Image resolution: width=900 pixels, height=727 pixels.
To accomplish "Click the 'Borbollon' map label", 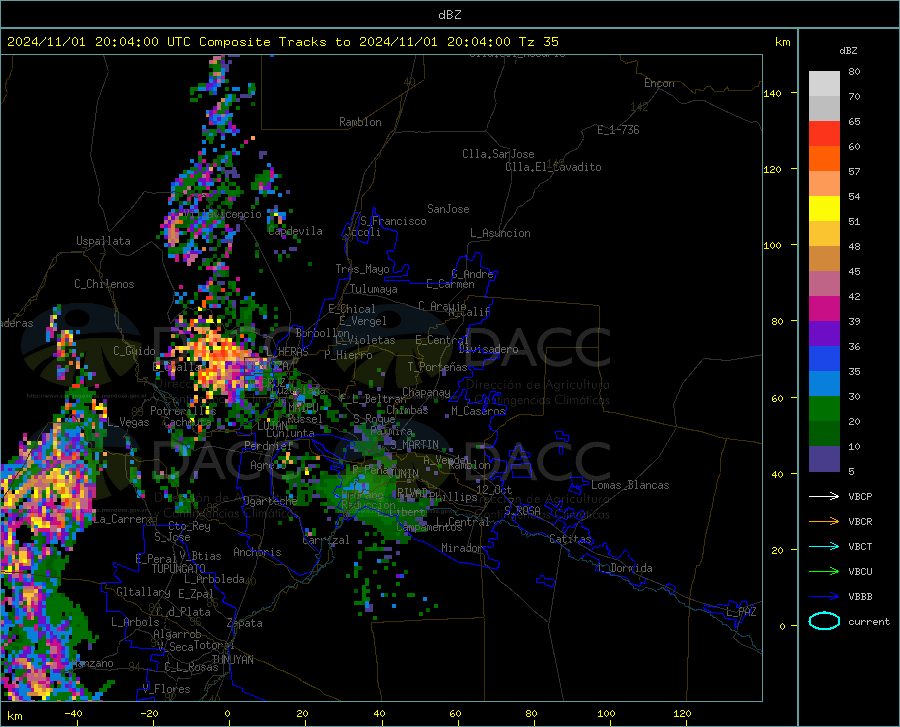I will [323, 333].
